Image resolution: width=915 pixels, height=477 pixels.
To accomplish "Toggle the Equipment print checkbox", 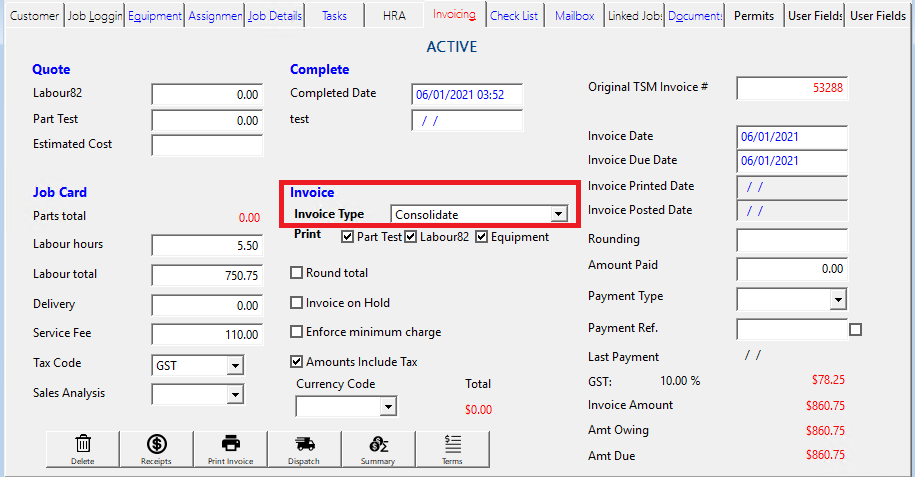I will point(482,237).
